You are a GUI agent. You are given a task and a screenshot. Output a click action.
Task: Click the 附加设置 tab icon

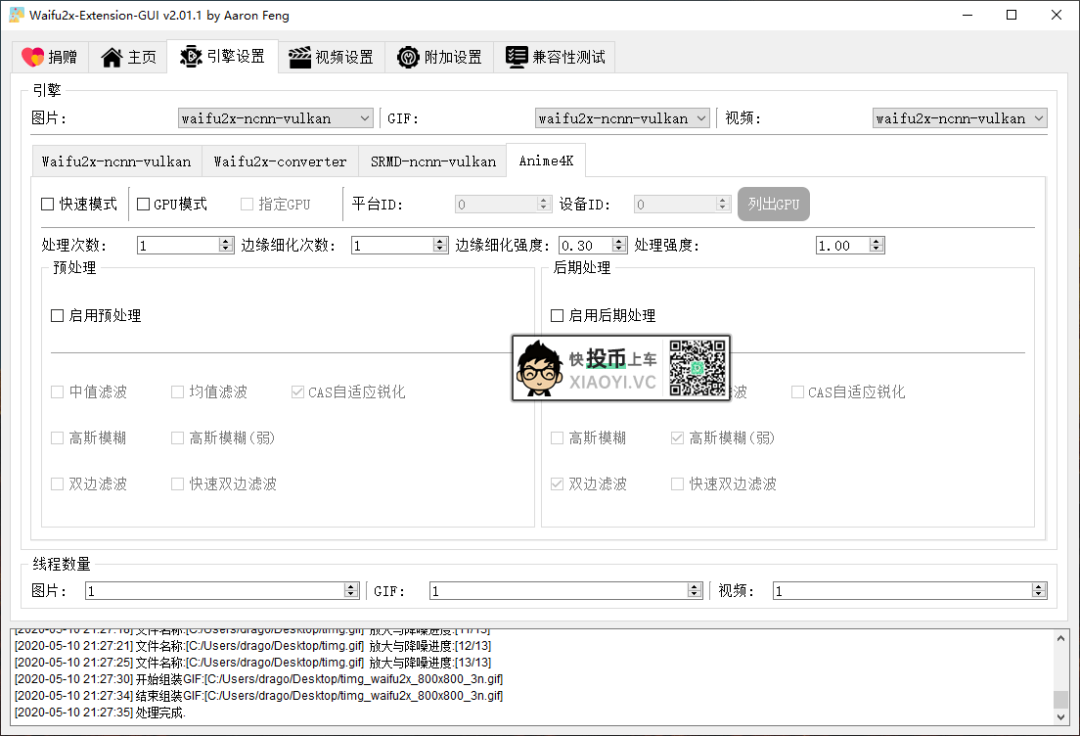click(x=407, y=57)
